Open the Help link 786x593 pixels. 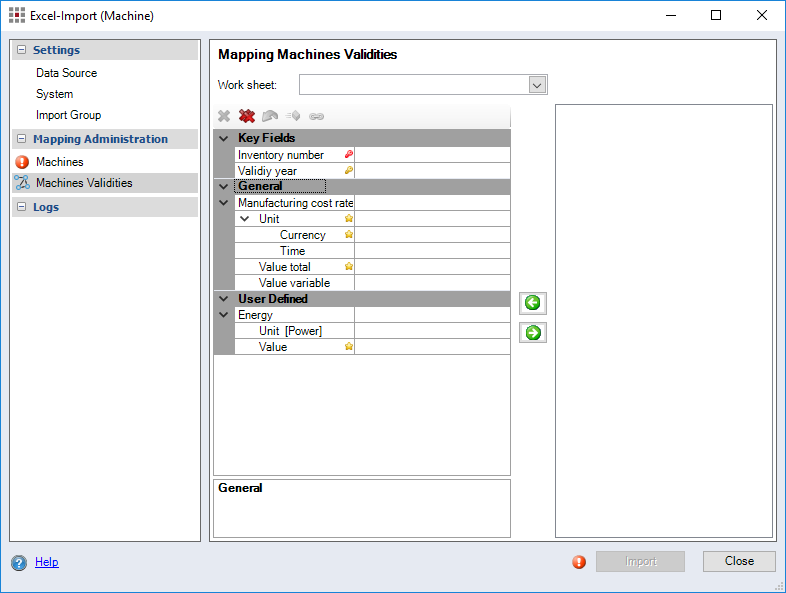[x=47, y=562]
